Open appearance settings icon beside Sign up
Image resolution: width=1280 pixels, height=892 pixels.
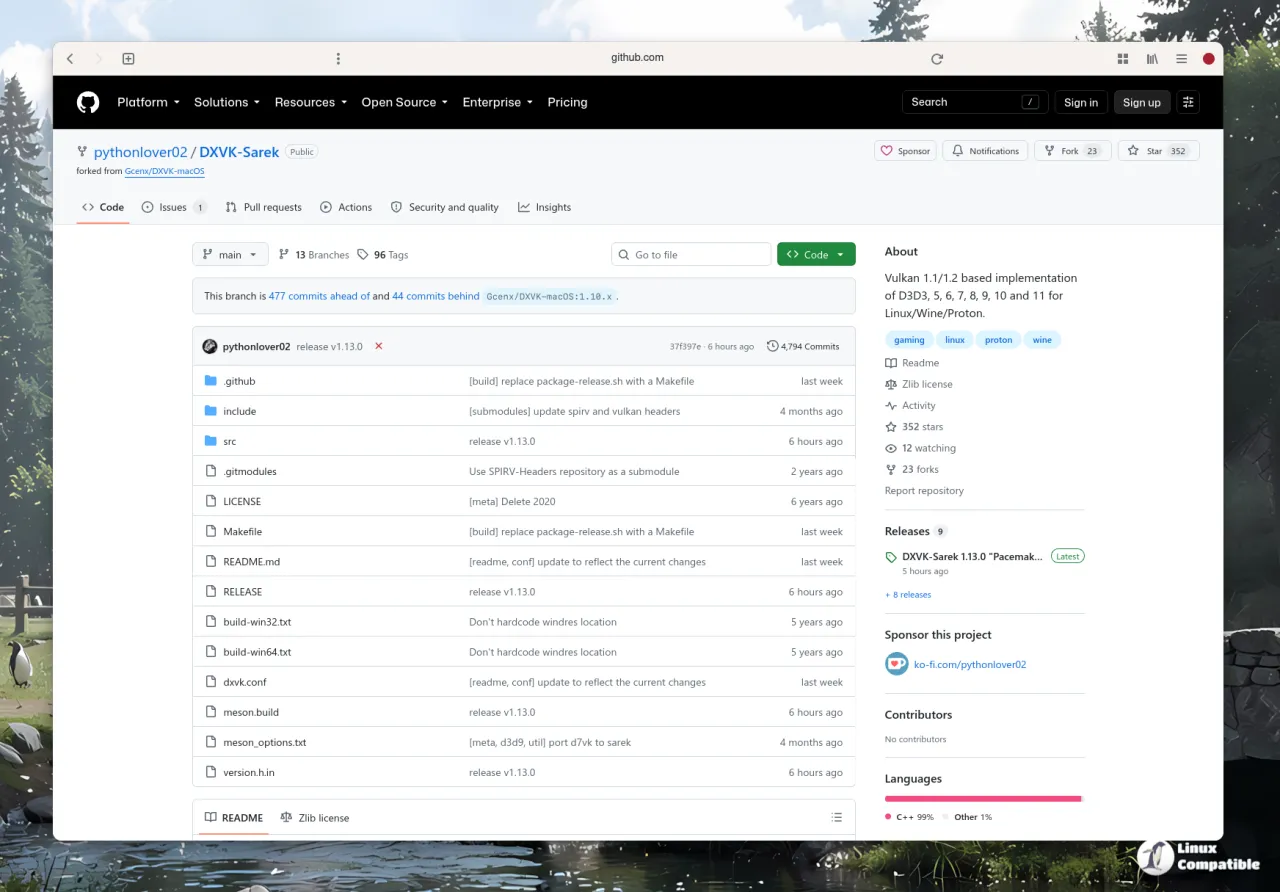[x=1188, y=102]
